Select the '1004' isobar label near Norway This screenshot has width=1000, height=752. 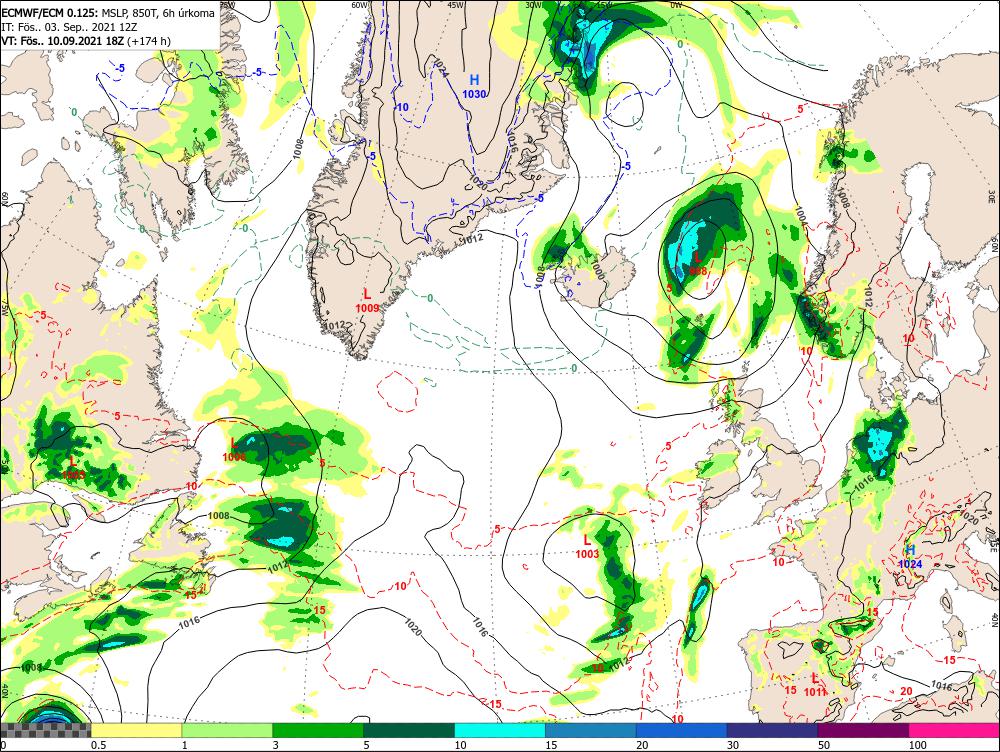click(802, 216)
